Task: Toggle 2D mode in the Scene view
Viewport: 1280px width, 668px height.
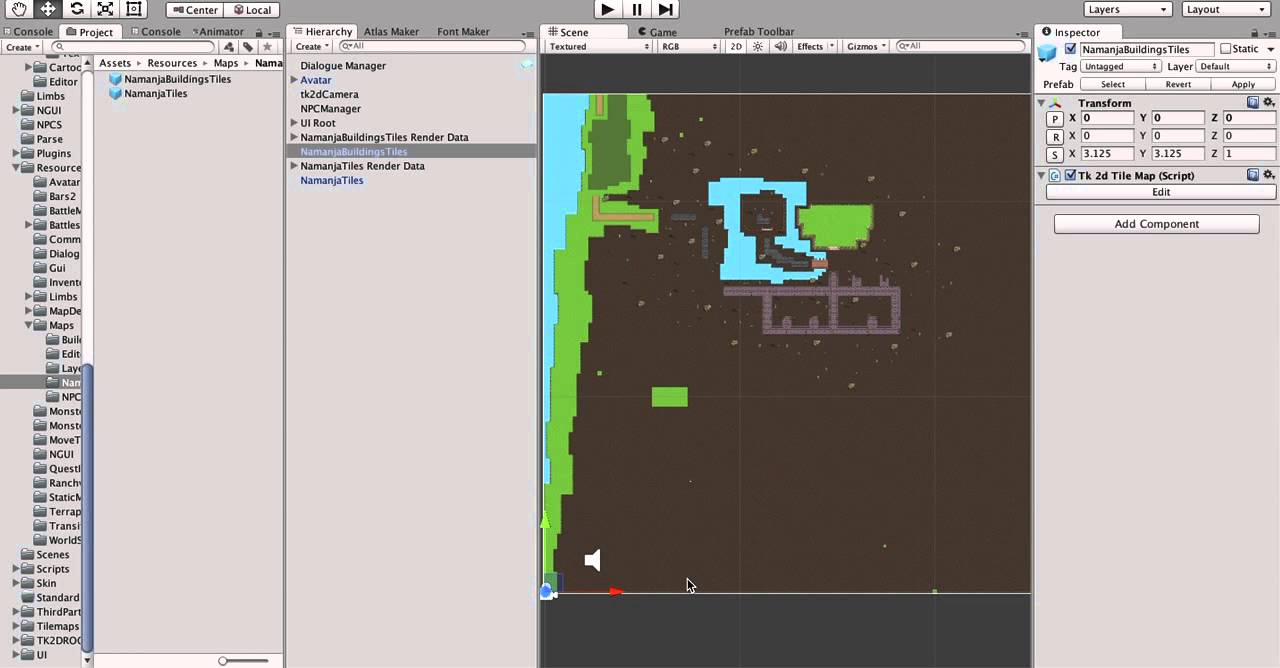Action: [x=736, y=47]
